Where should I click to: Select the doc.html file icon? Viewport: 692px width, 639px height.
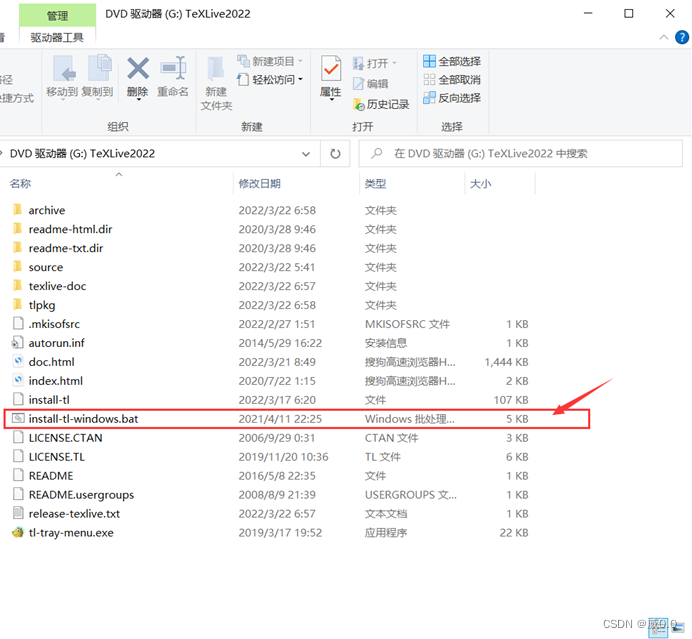pyautogui.click(x=18, y=361)
